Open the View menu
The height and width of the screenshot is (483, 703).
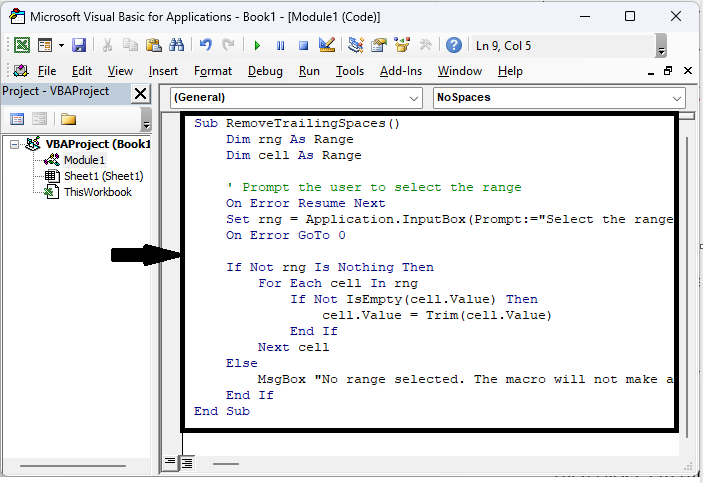click(x=120, y=71)
